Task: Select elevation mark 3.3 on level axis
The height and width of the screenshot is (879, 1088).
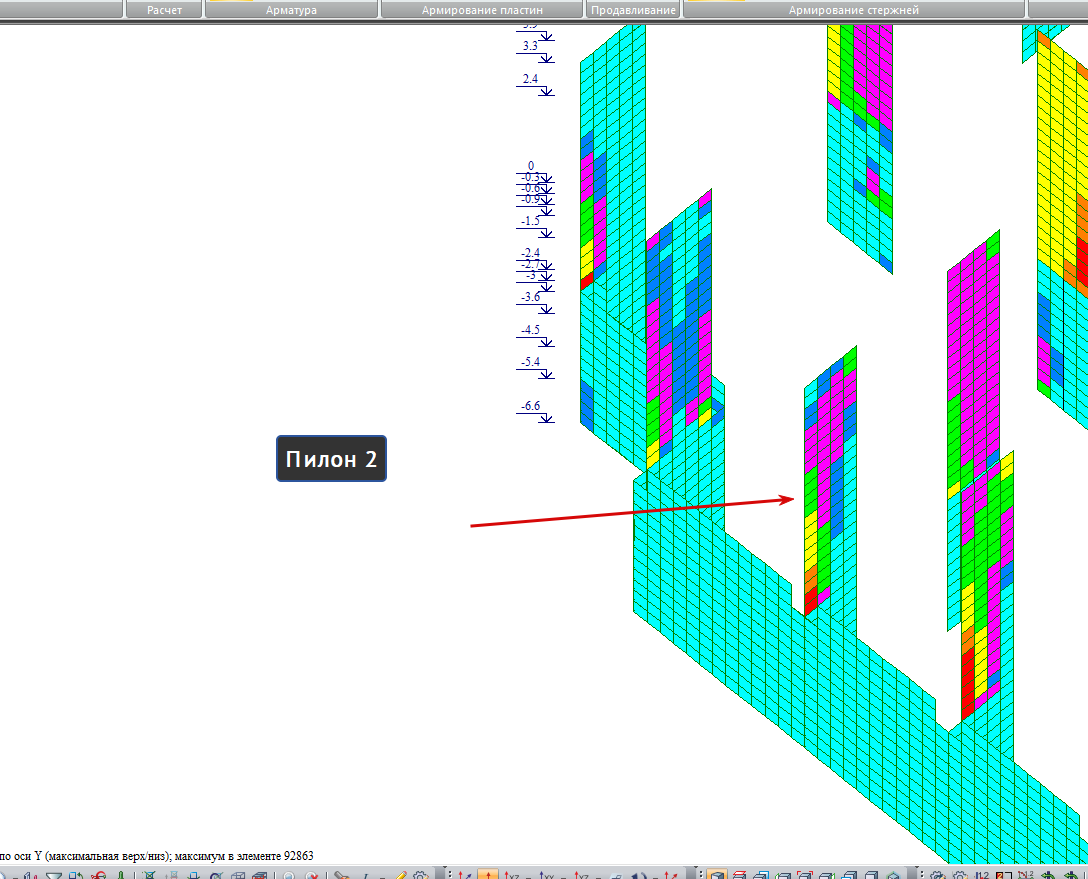Action: (530, 46)
